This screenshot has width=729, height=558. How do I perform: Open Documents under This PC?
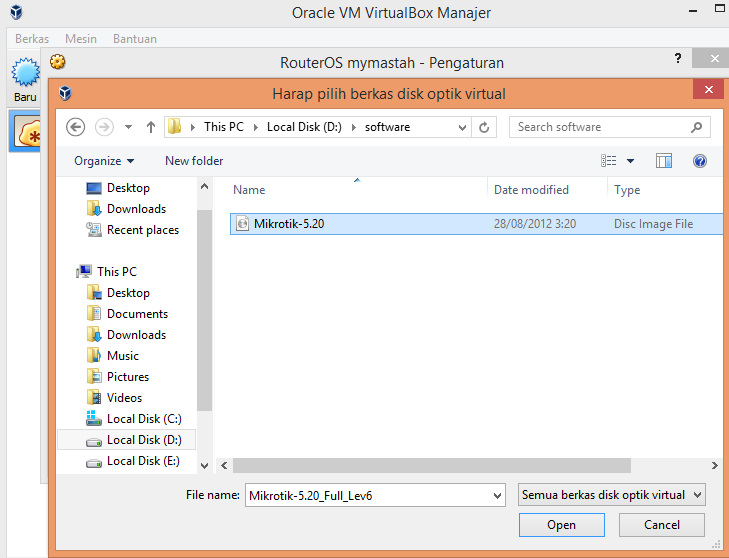pyautogui.click(x=137, y=314)
